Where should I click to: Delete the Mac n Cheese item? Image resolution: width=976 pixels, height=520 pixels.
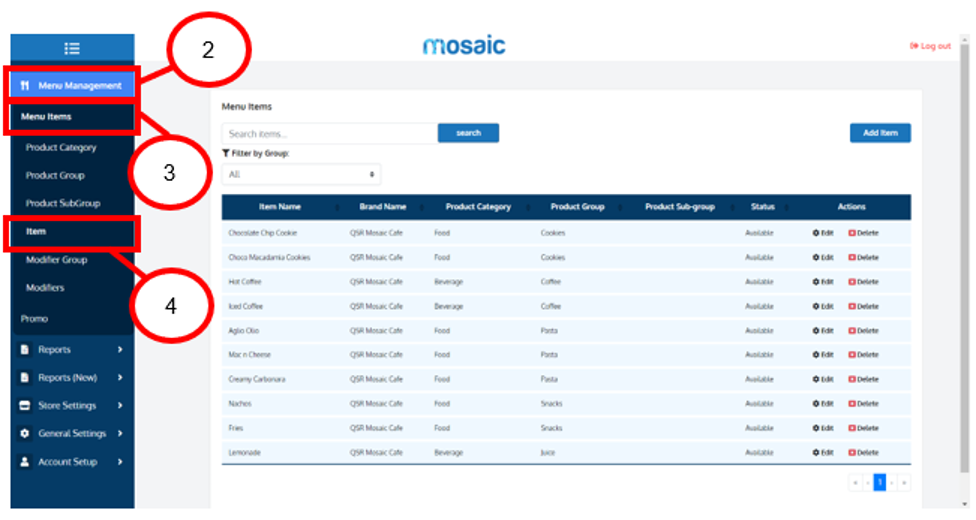(x=863, y=355)
